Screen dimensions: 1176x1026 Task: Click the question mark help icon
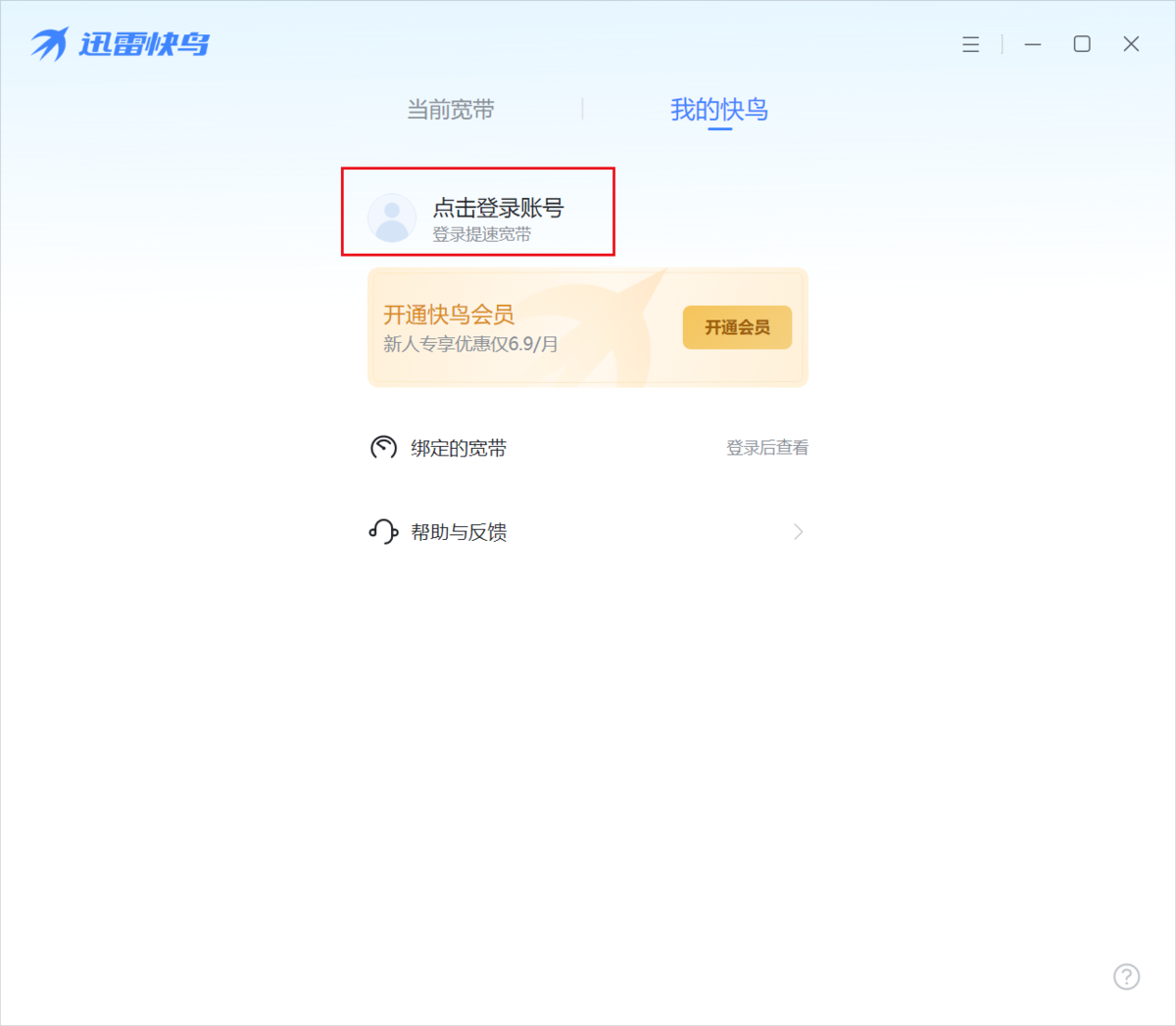[x=1126, y=977]
